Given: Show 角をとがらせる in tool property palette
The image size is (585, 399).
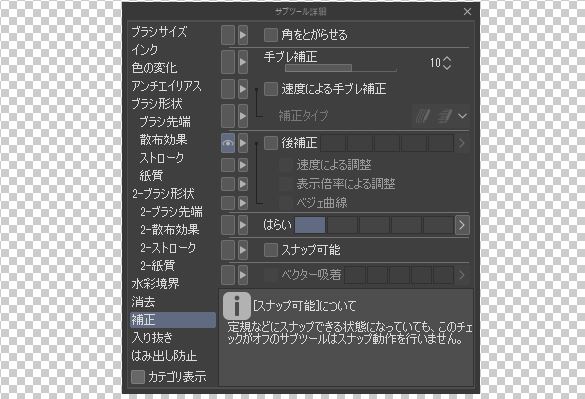Looking at the screenshot, I should 228,35.
